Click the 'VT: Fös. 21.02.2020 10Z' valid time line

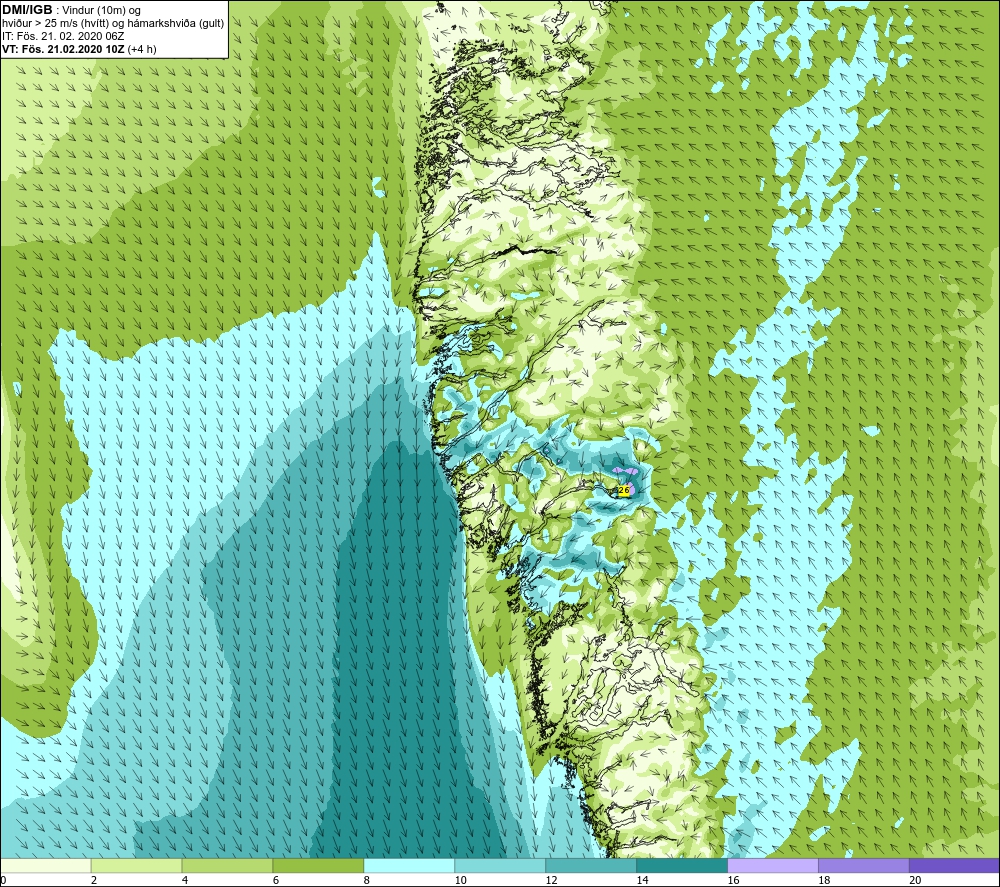[x=79, y=49]
